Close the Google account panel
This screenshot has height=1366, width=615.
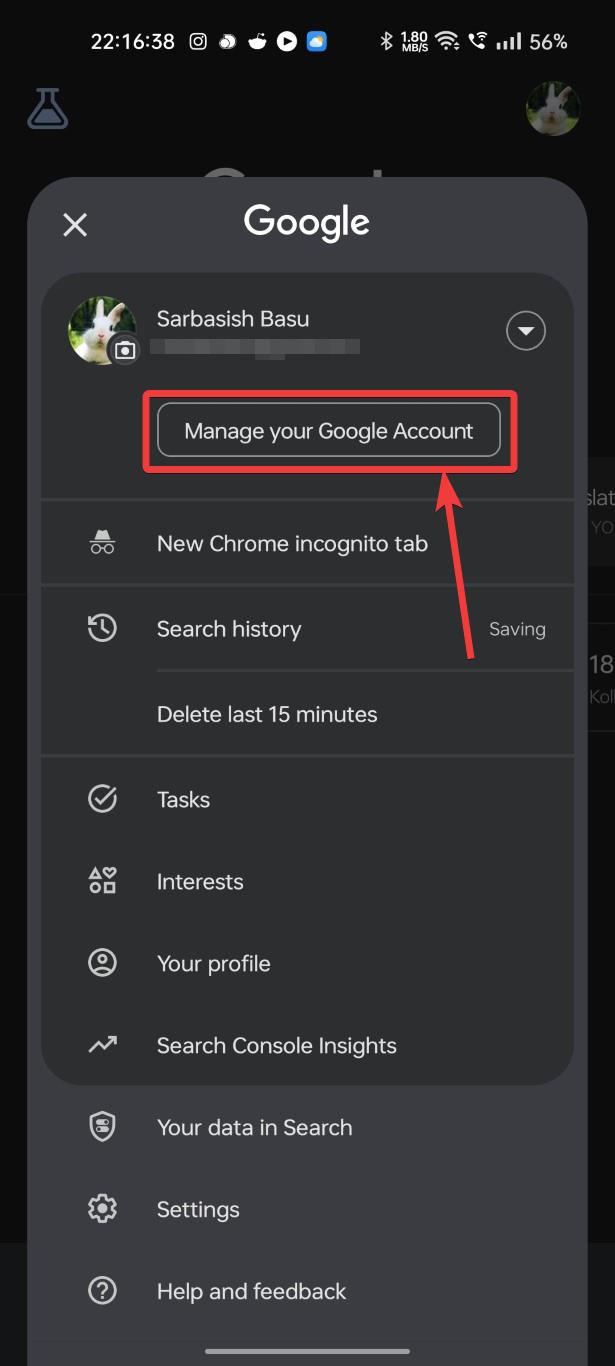pyautogui.click(x=75, y=224)
